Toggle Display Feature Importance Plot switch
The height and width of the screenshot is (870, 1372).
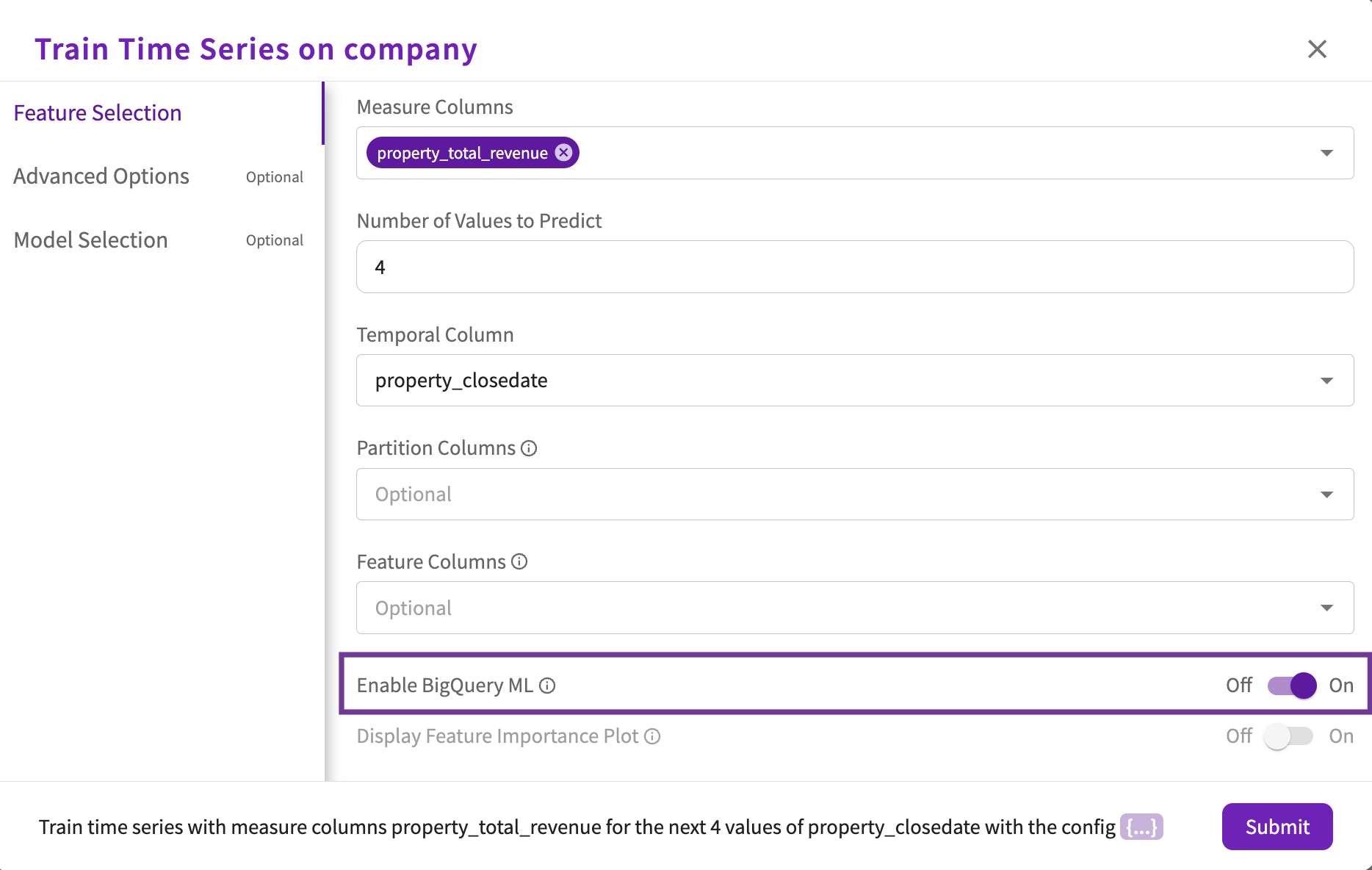(1288, 736)
